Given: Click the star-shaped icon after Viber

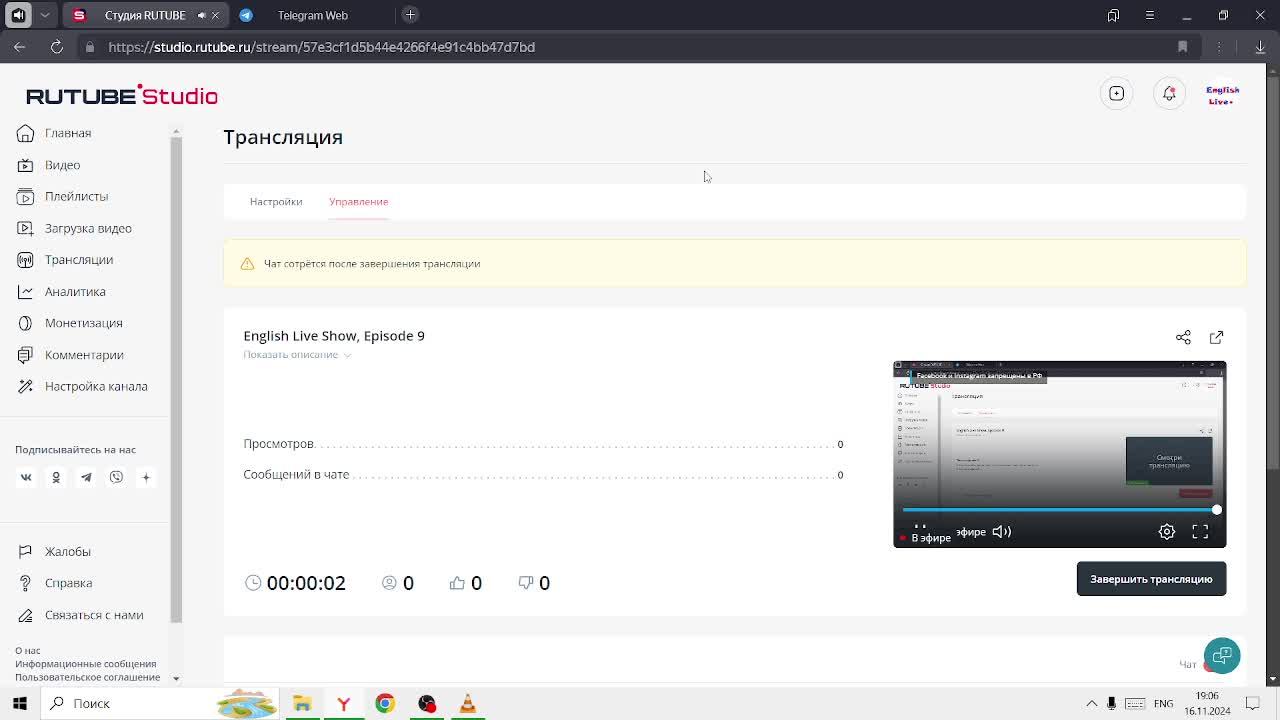Looking at the screenshot, I should [x=146, y=477].
